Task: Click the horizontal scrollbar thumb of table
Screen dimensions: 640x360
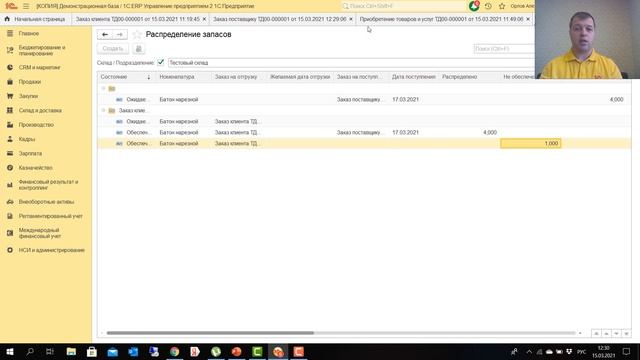Action: 210,333
